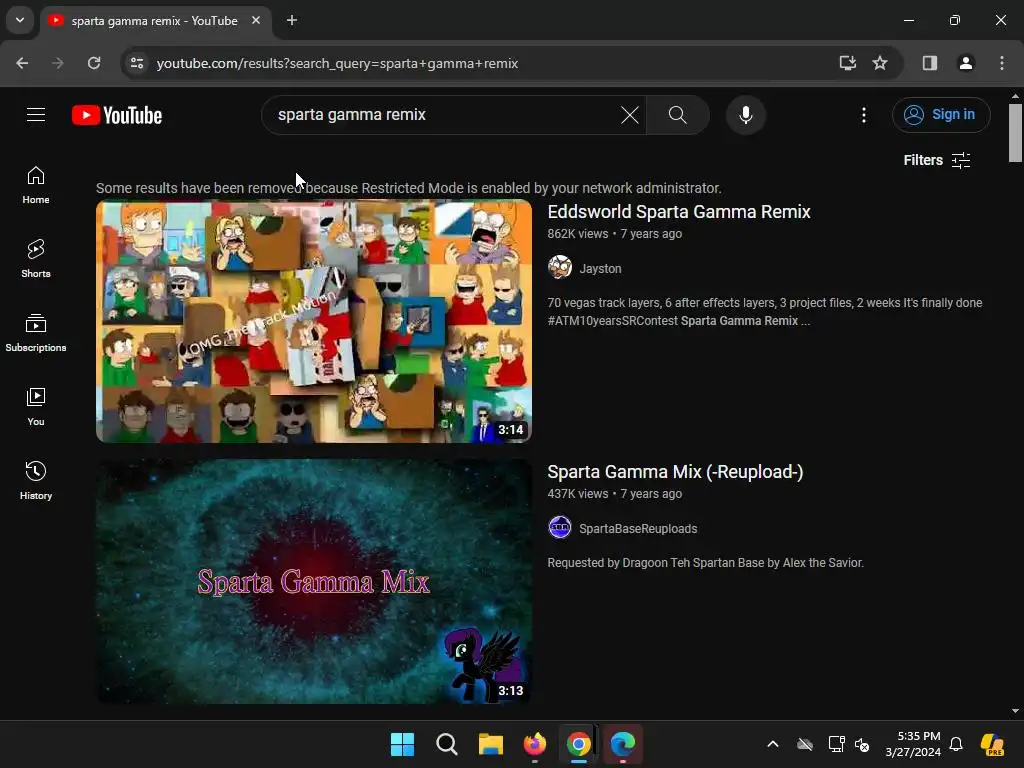Open the muted volume tray icon
Image resolution: width=1024 pixels, height=768 pixels.
tap(862, 744)
